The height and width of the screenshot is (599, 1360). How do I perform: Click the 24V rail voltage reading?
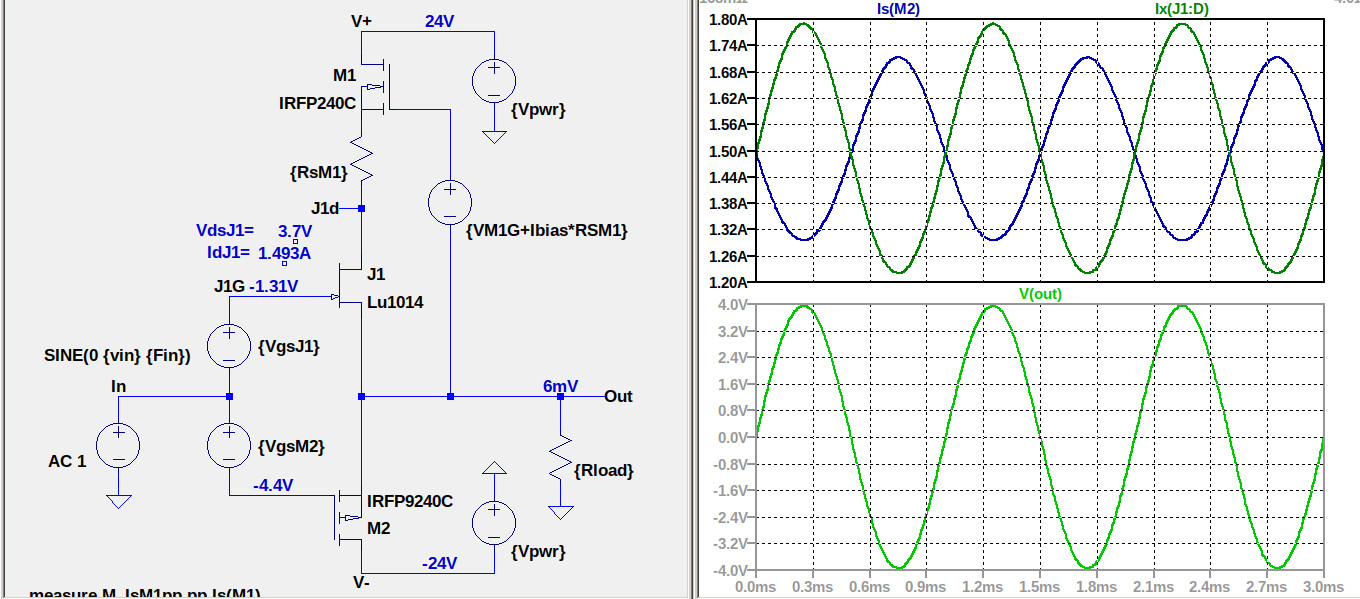[x=440, y=21]
